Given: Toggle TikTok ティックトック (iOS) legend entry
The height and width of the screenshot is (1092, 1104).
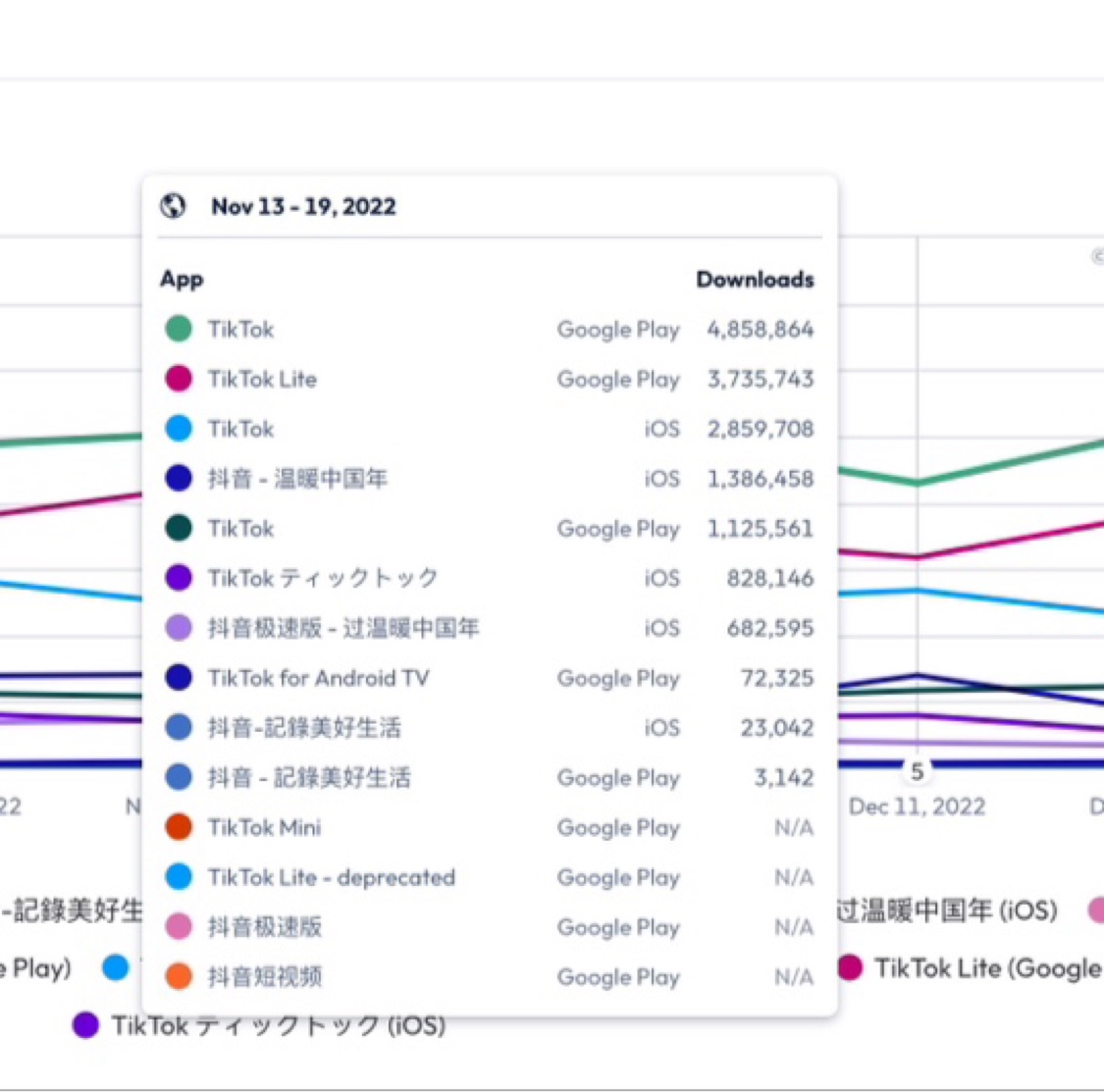Looking at the screenshot, I should click(x=259, y=1026).
